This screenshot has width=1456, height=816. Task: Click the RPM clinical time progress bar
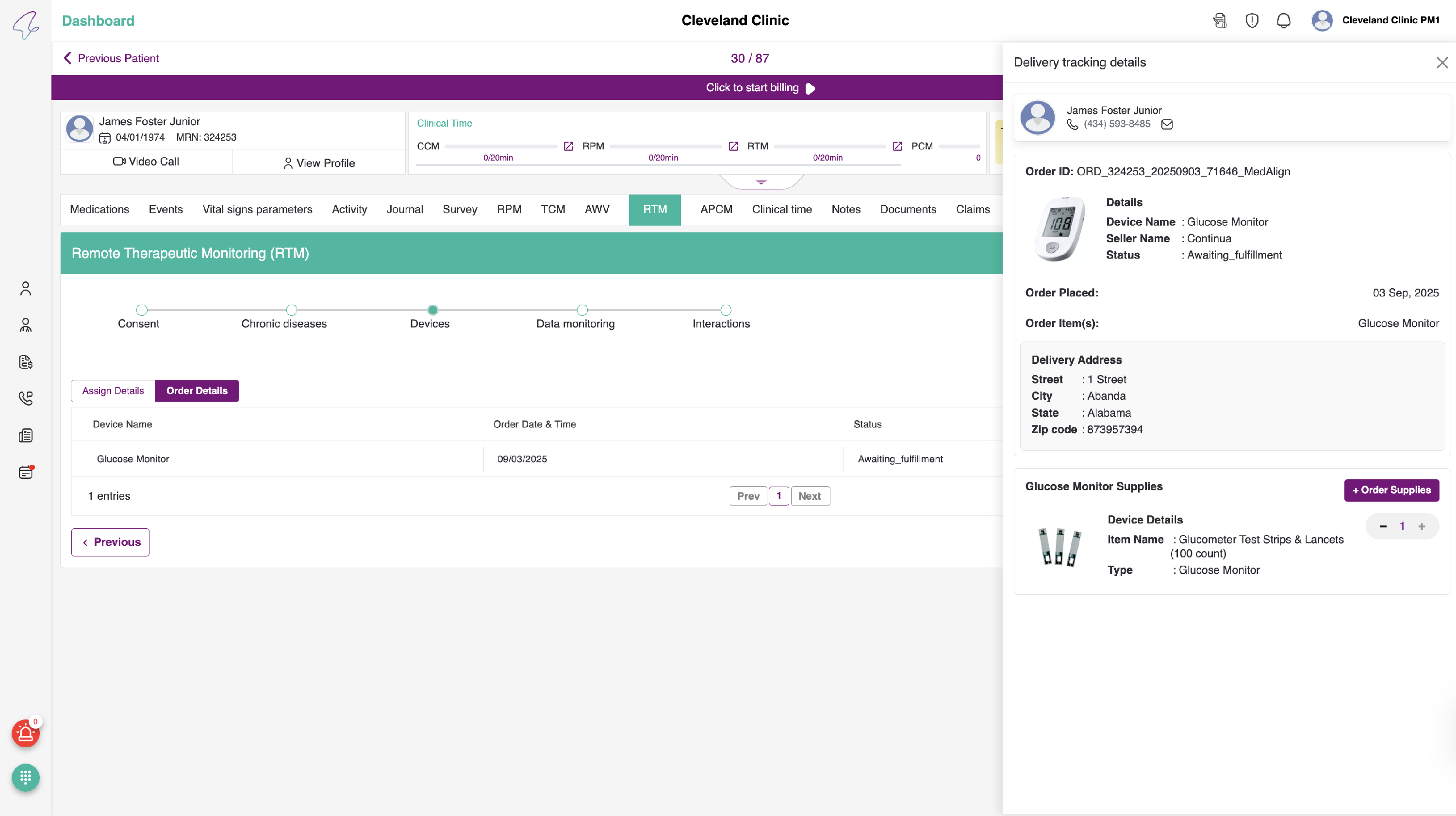pyautogui.click(x=665, y=147)
